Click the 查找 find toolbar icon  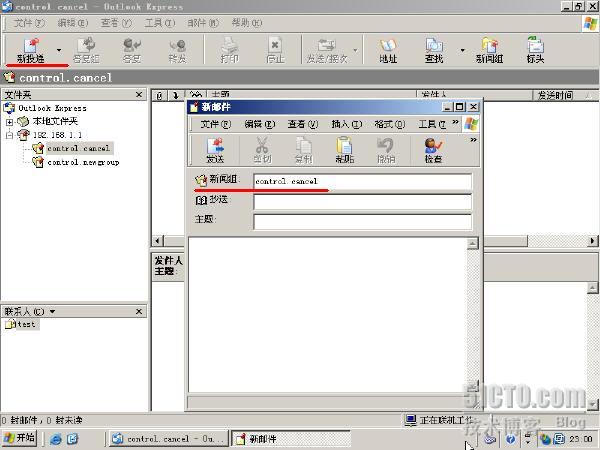click(434, 50)
